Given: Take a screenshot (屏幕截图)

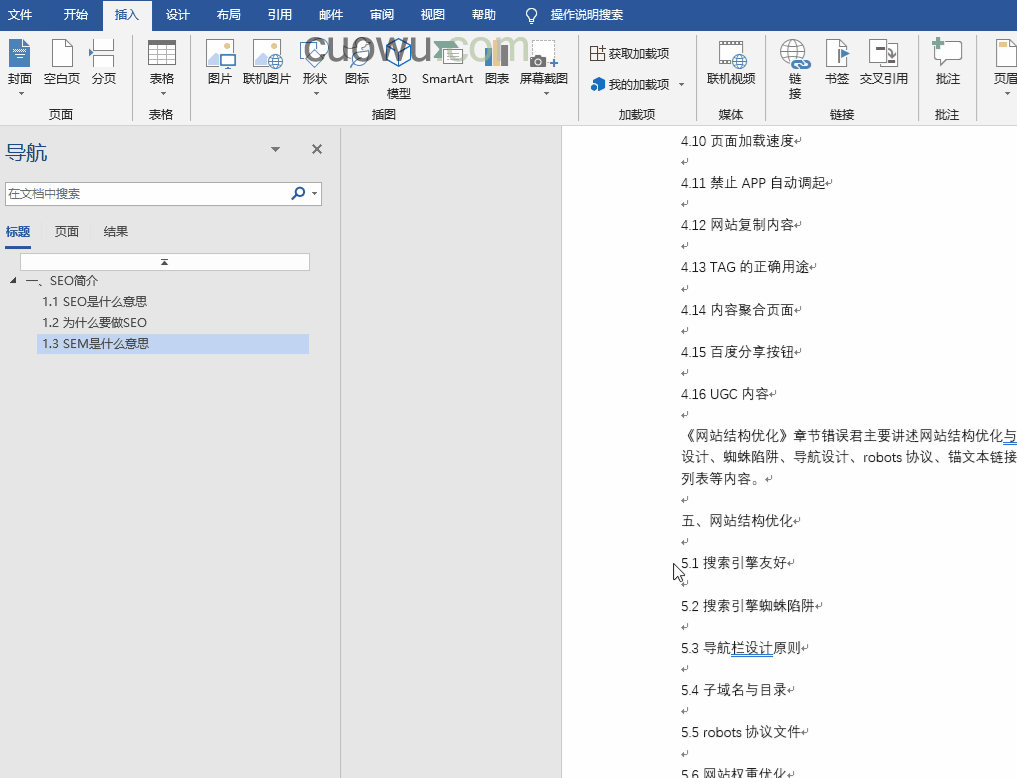Looking at the screenshot, I should pyautogui.click(x=544, y=67).
